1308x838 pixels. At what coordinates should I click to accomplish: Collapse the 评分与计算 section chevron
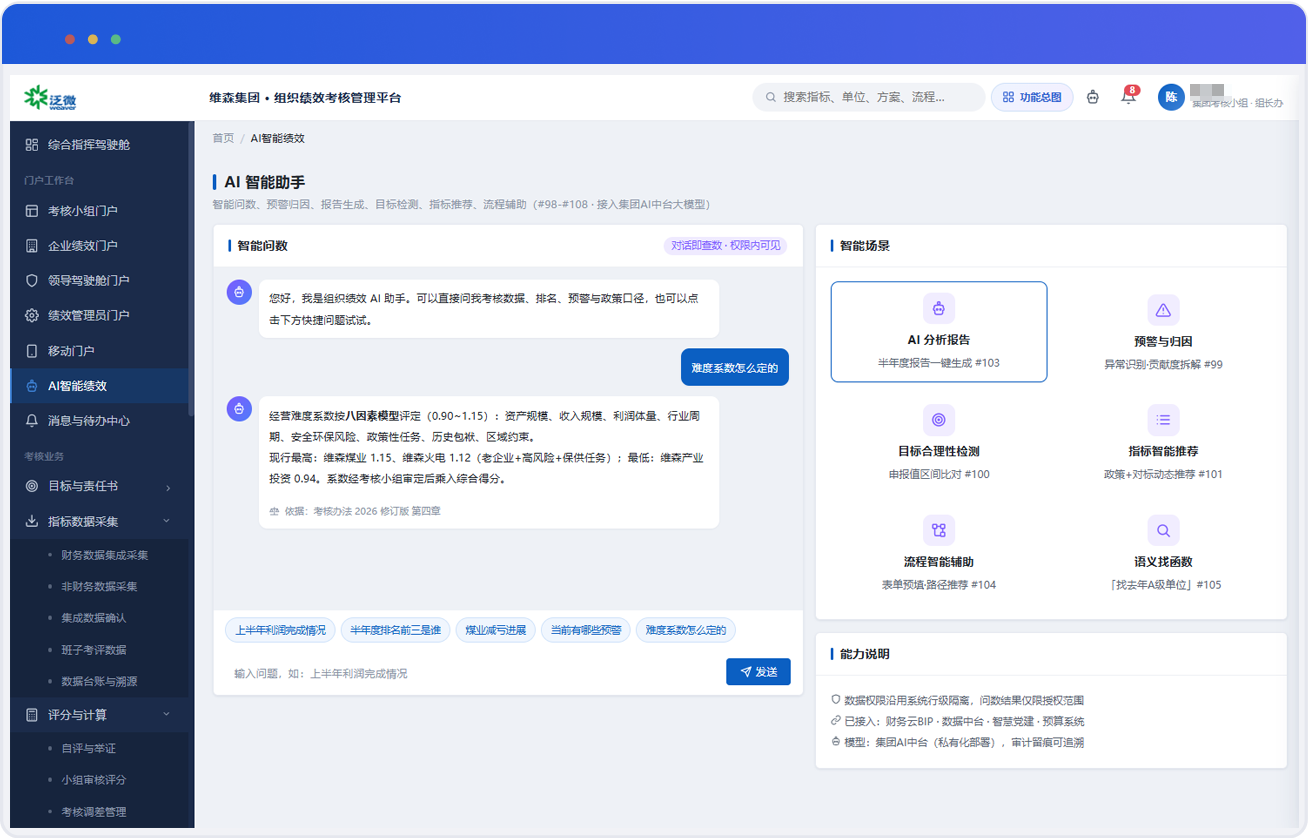167,715
